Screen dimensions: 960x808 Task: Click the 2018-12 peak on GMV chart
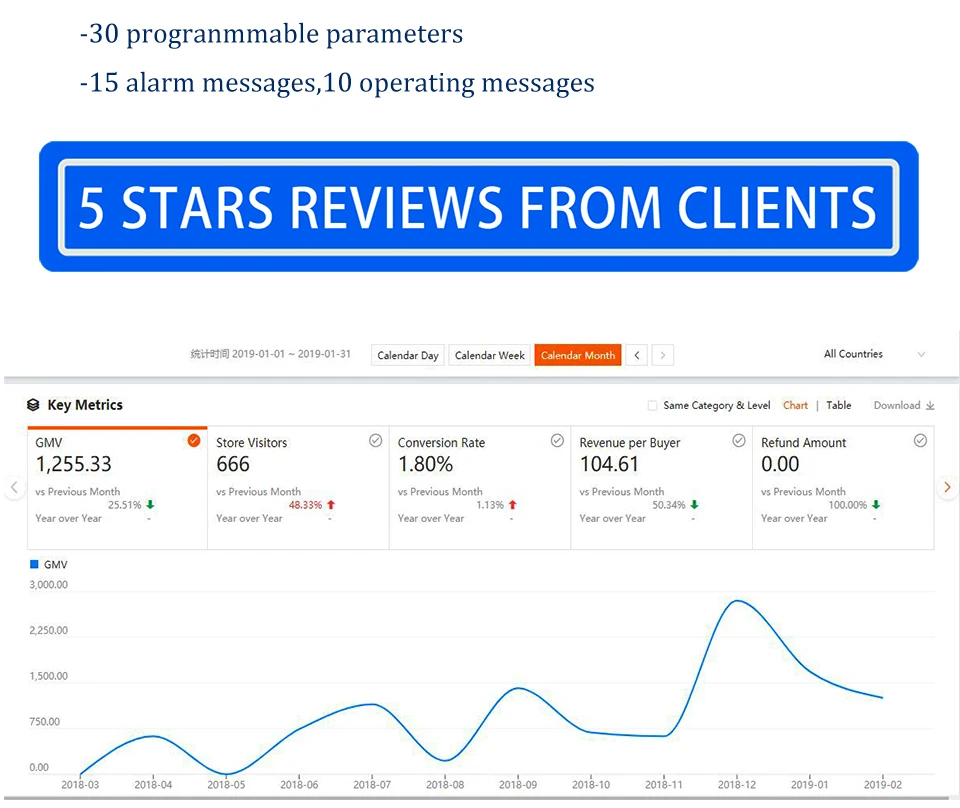(738, 601)
